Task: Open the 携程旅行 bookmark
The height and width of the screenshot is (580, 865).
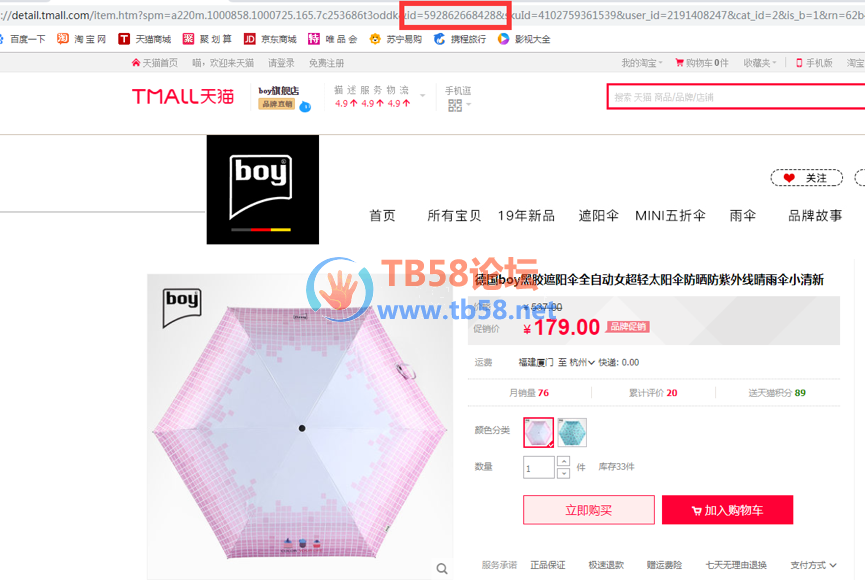Action: tap(460, 39)
